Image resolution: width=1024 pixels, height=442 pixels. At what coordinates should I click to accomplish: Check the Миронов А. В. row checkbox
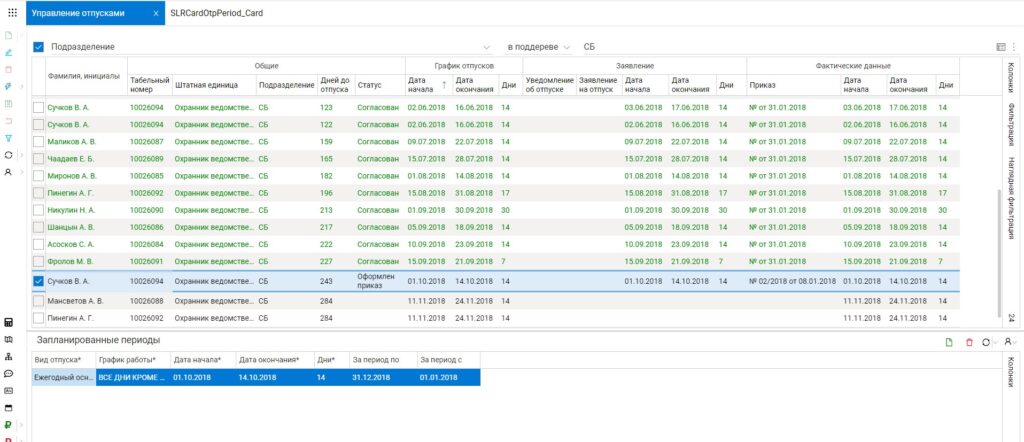coord(39,176)
